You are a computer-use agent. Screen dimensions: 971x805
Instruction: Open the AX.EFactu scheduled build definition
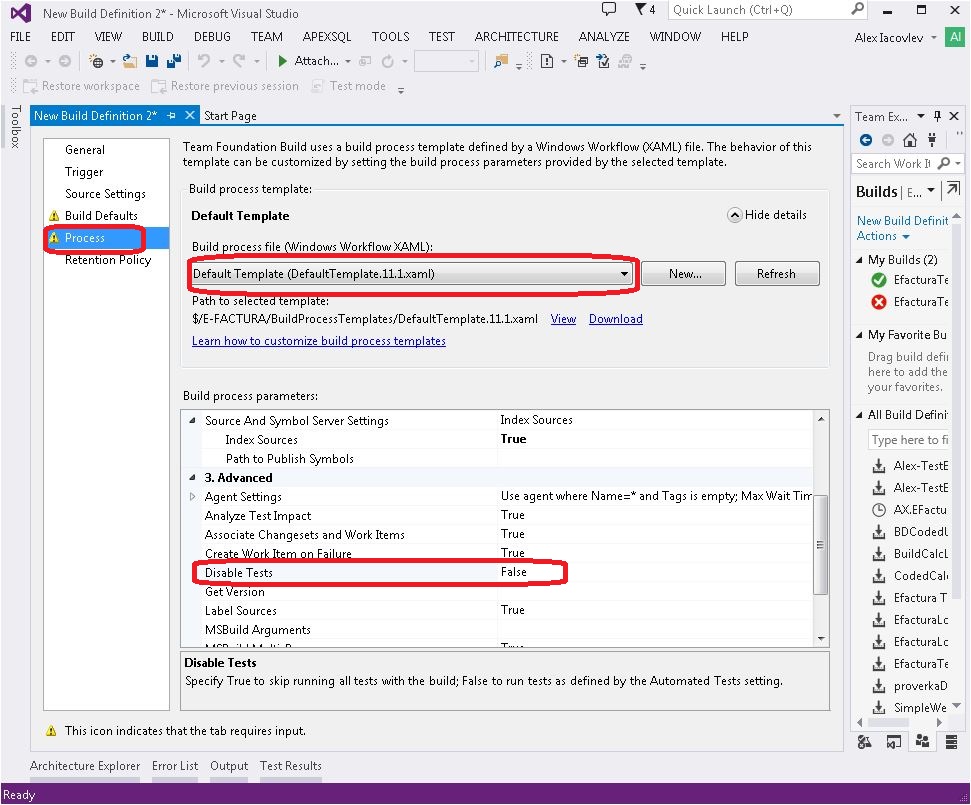[909, 510]
